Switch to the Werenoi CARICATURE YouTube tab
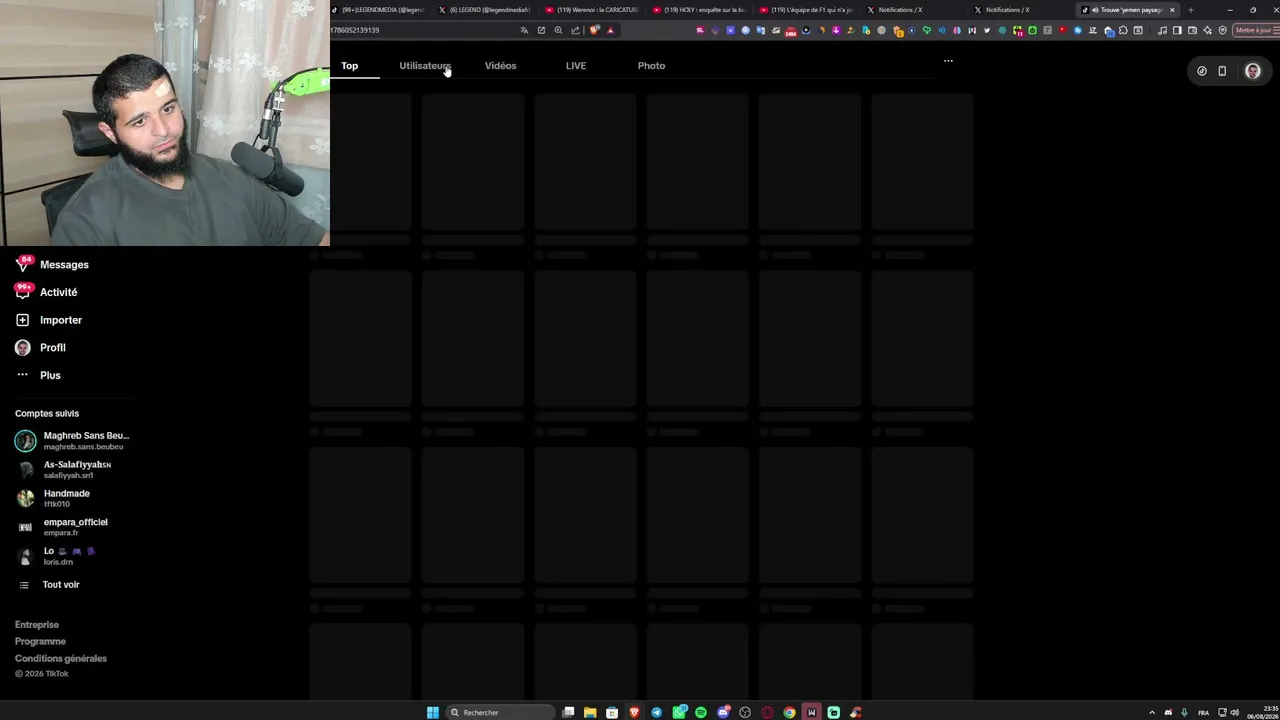 (x=594, y=10)
